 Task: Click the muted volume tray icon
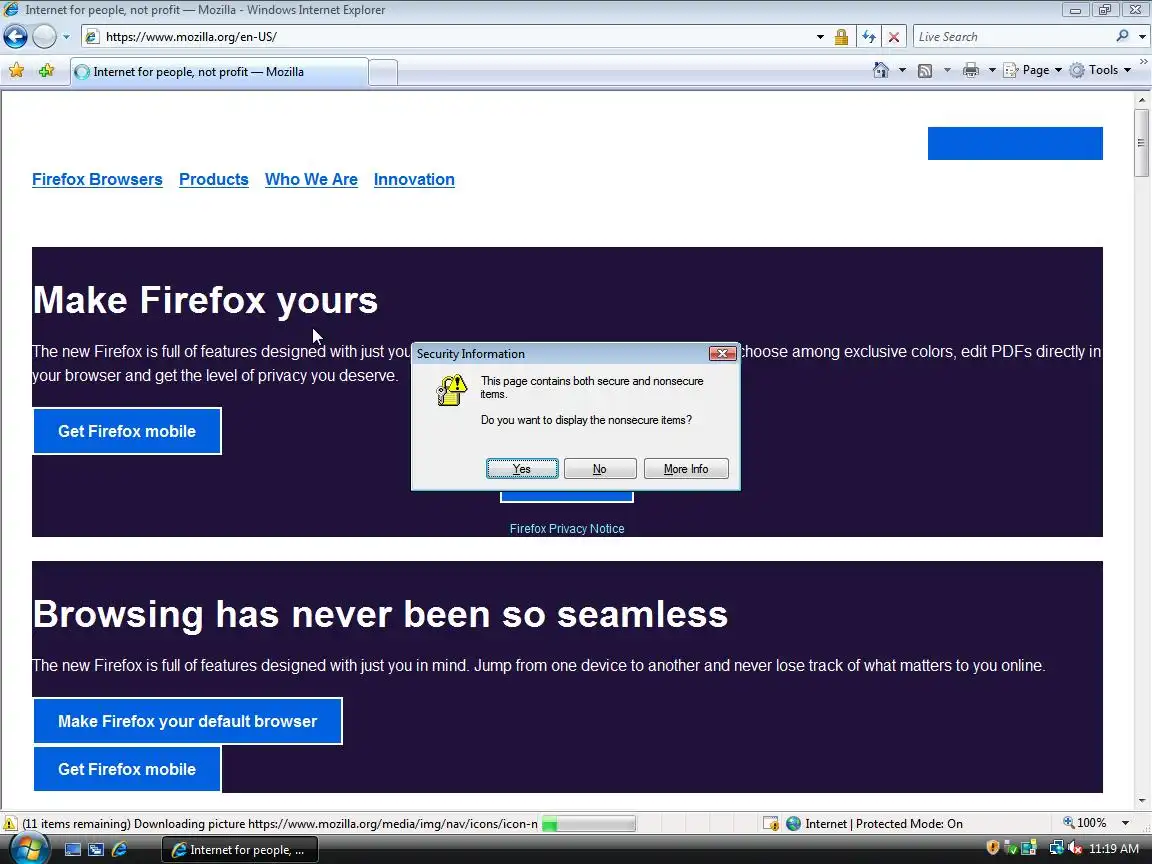pos(1075,848)
